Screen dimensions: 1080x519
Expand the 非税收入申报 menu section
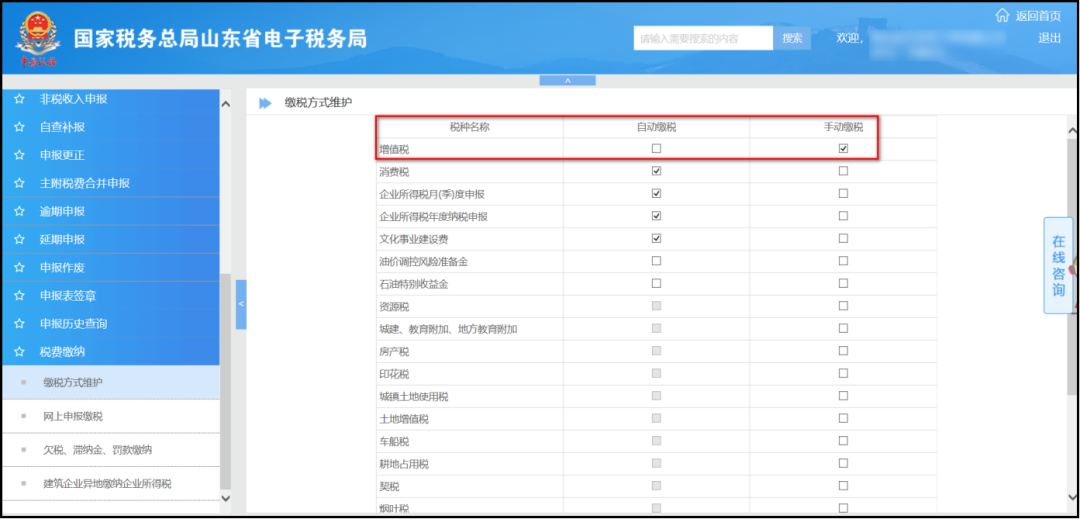pos(110,99)
